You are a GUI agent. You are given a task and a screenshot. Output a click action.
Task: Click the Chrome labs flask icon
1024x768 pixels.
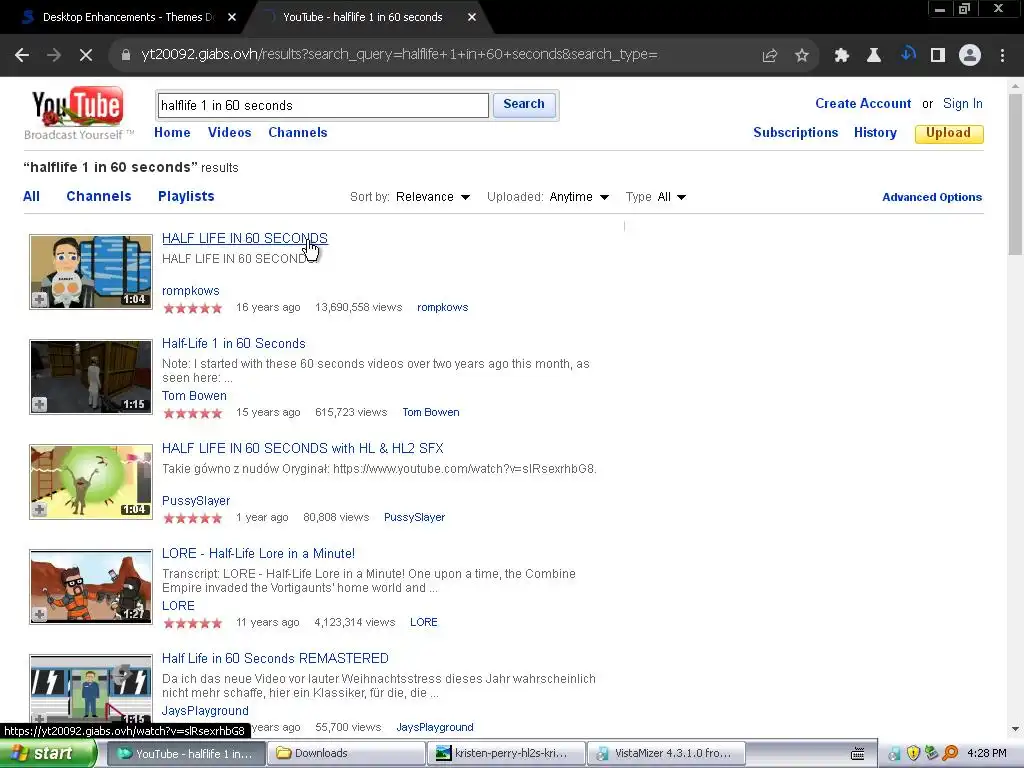click(x=874, y=56)
